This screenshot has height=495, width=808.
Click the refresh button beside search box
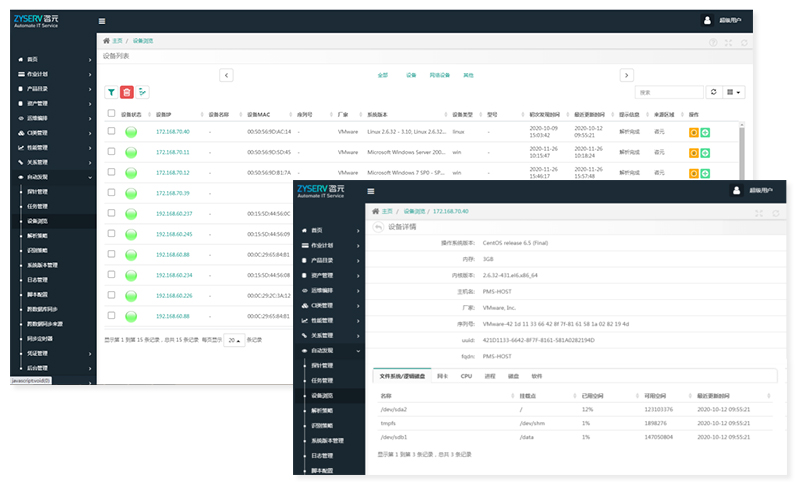coord(713,92)
